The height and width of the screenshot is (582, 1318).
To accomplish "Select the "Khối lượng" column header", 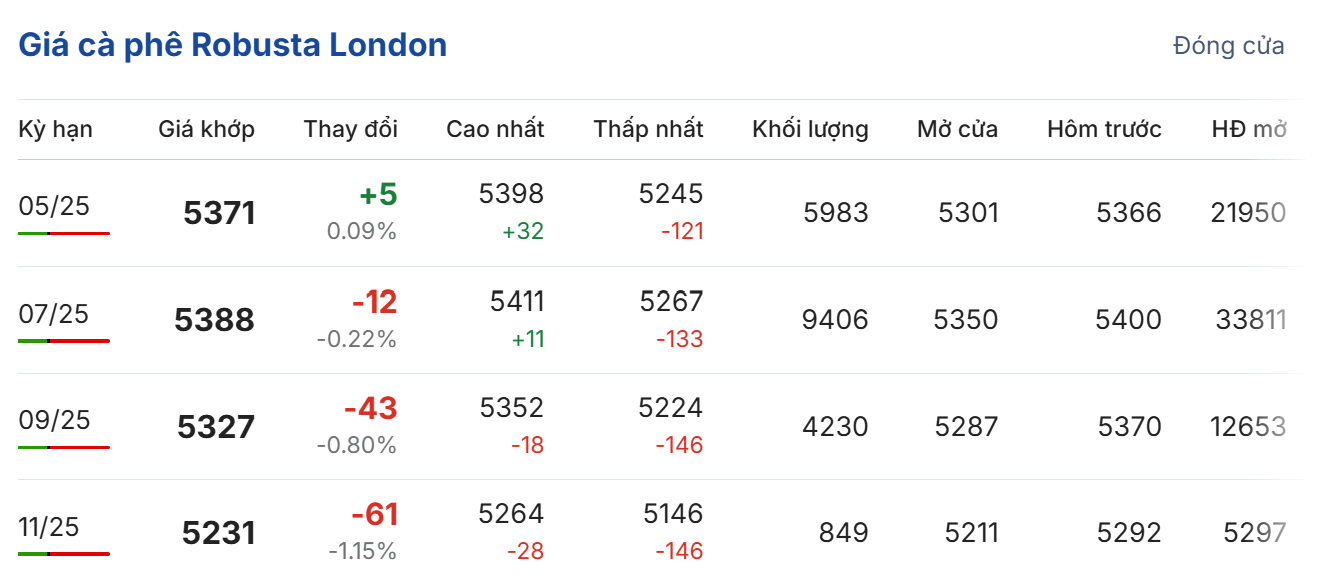I will coord(810,129).
